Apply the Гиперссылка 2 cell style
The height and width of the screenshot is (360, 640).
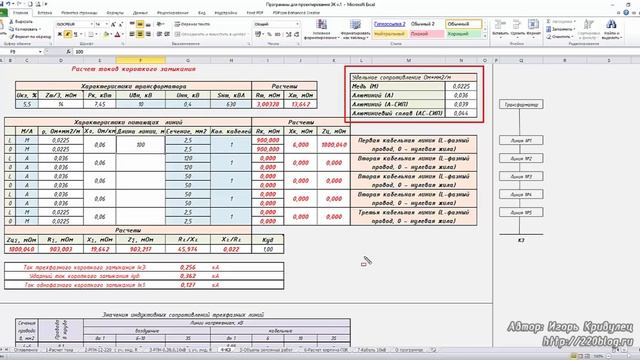390,24
